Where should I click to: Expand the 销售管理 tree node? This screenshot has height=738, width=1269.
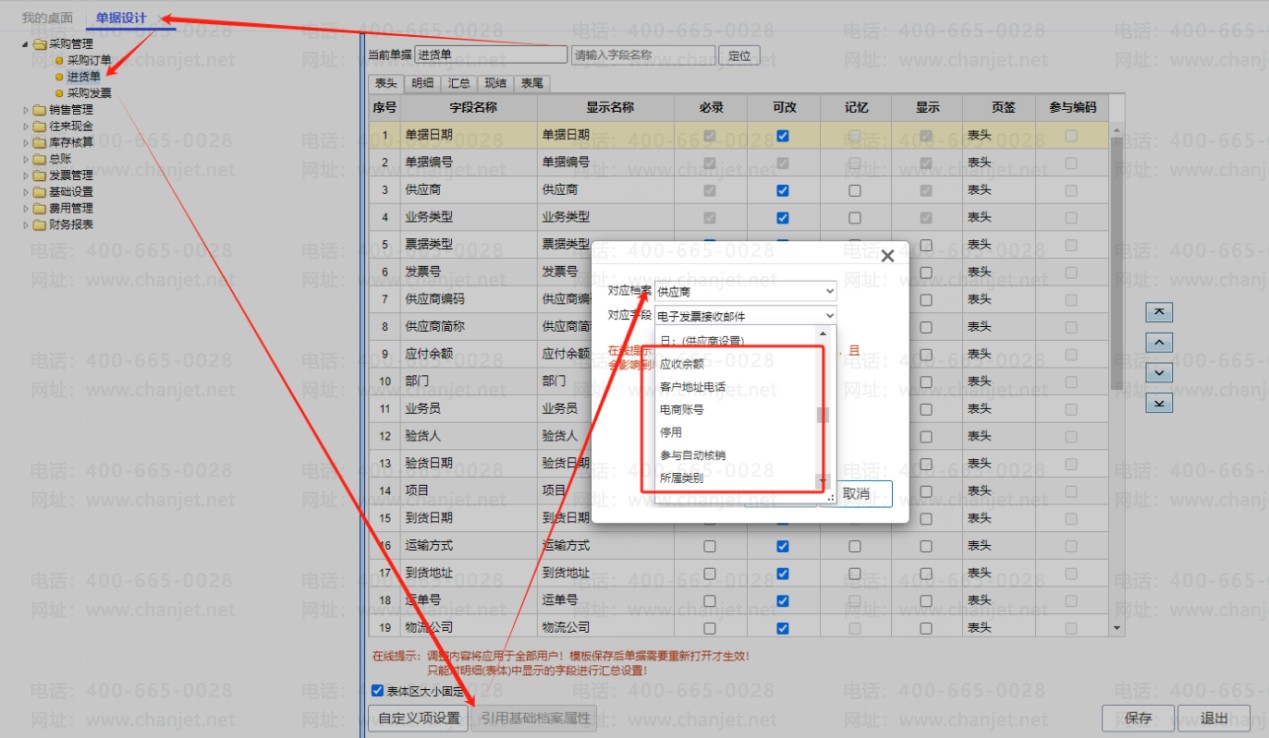25,110
